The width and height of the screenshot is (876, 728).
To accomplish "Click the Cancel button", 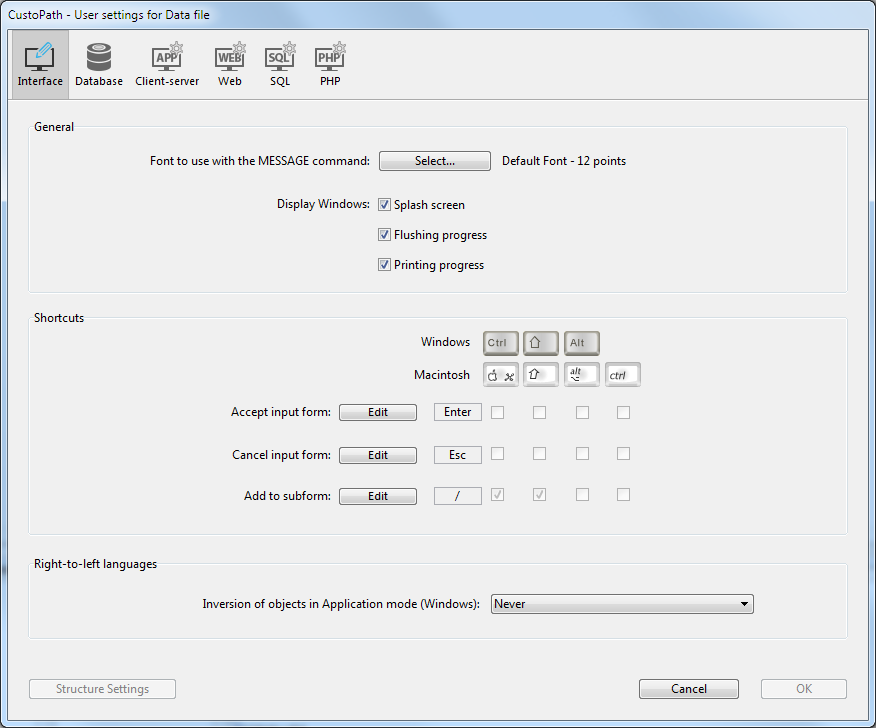I will [689, 689].
